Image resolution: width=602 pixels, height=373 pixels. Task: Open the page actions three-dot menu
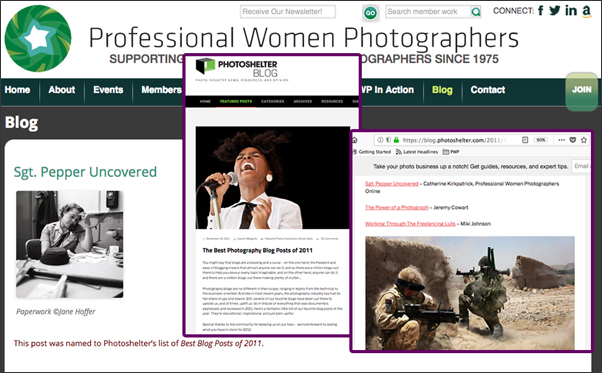click(561, 140)
